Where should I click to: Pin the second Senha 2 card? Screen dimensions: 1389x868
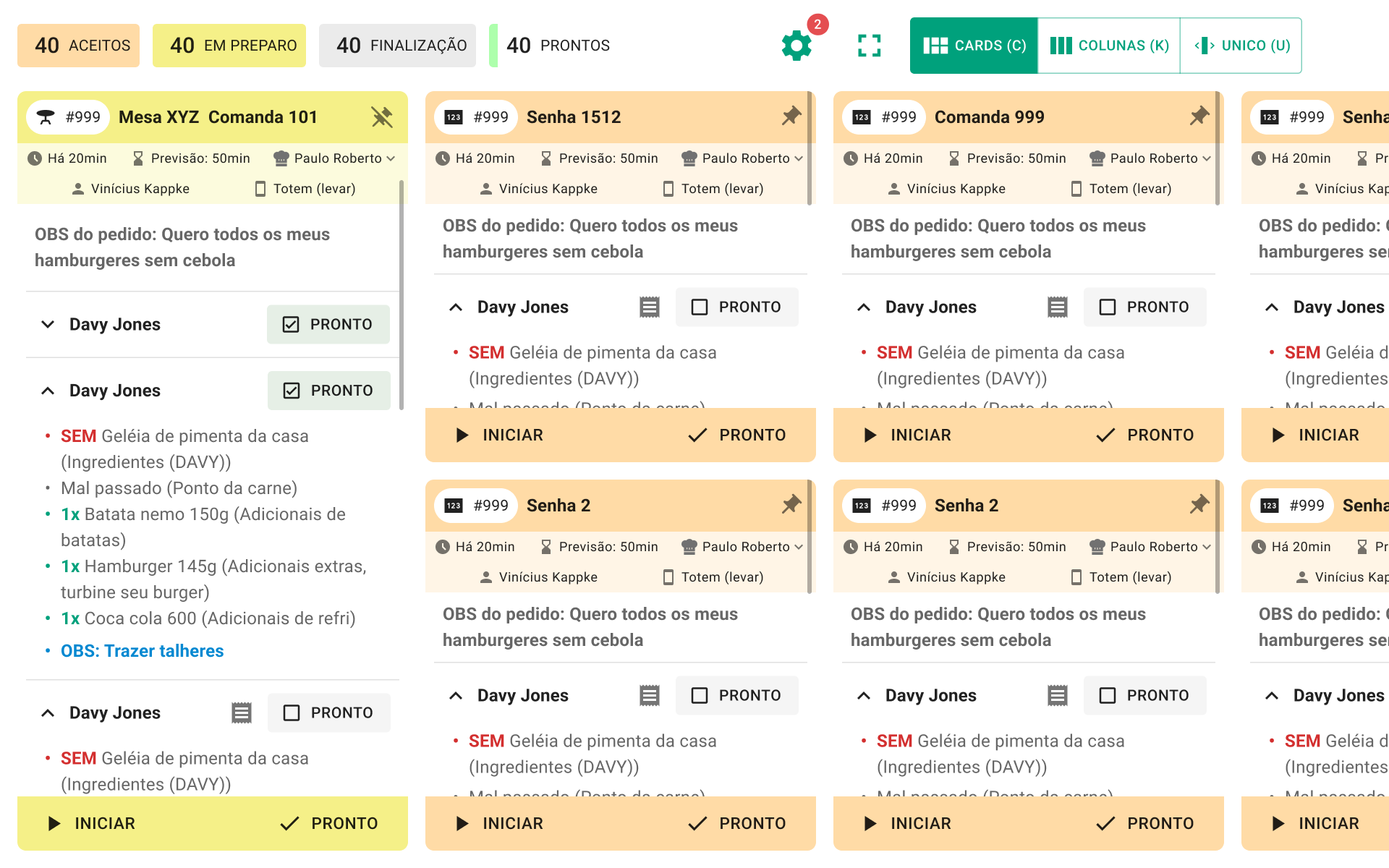coord(1199,504)
